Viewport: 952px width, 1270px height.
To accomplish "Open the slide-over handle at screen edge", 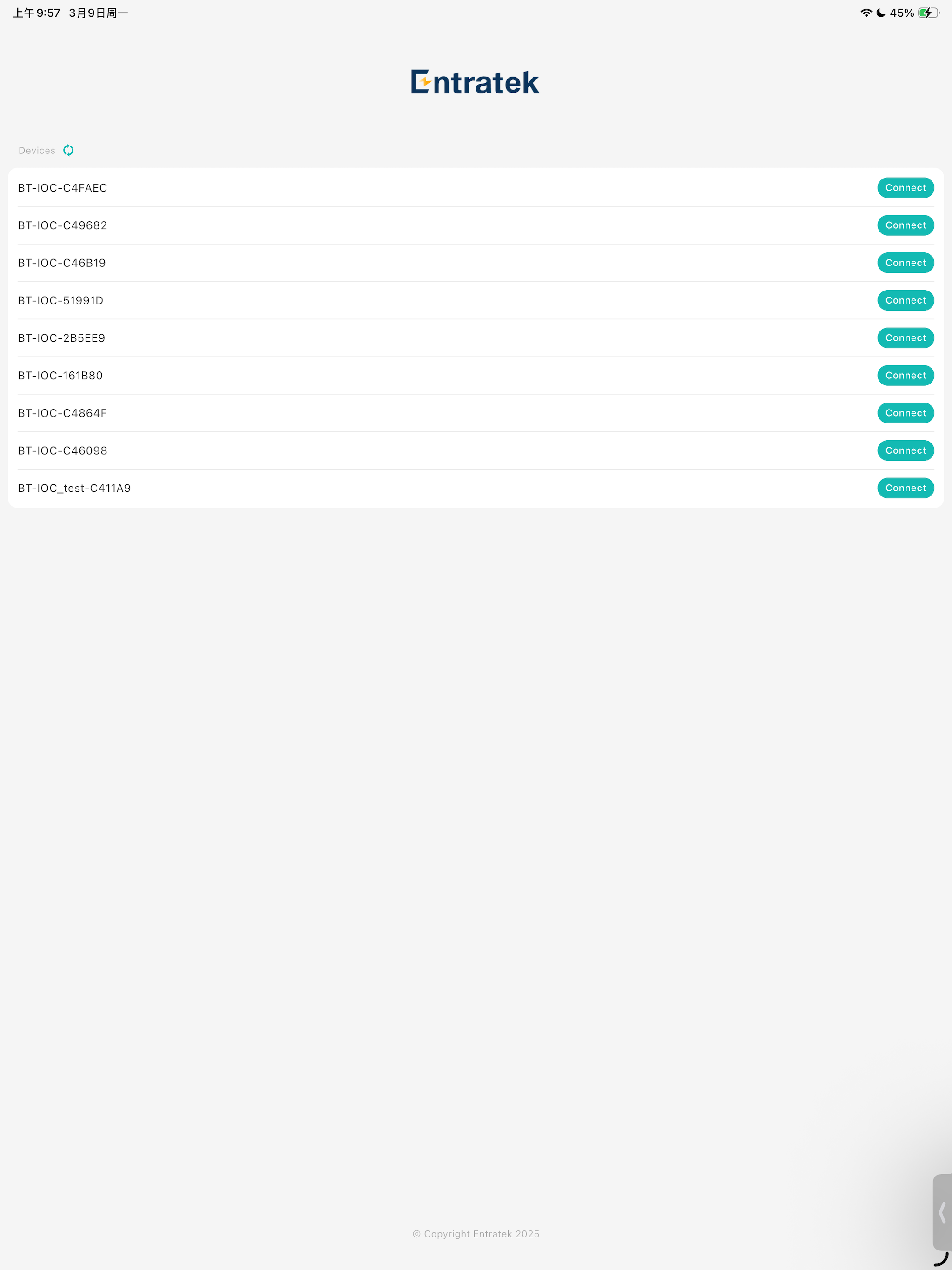I will [x=942, y=1212].
